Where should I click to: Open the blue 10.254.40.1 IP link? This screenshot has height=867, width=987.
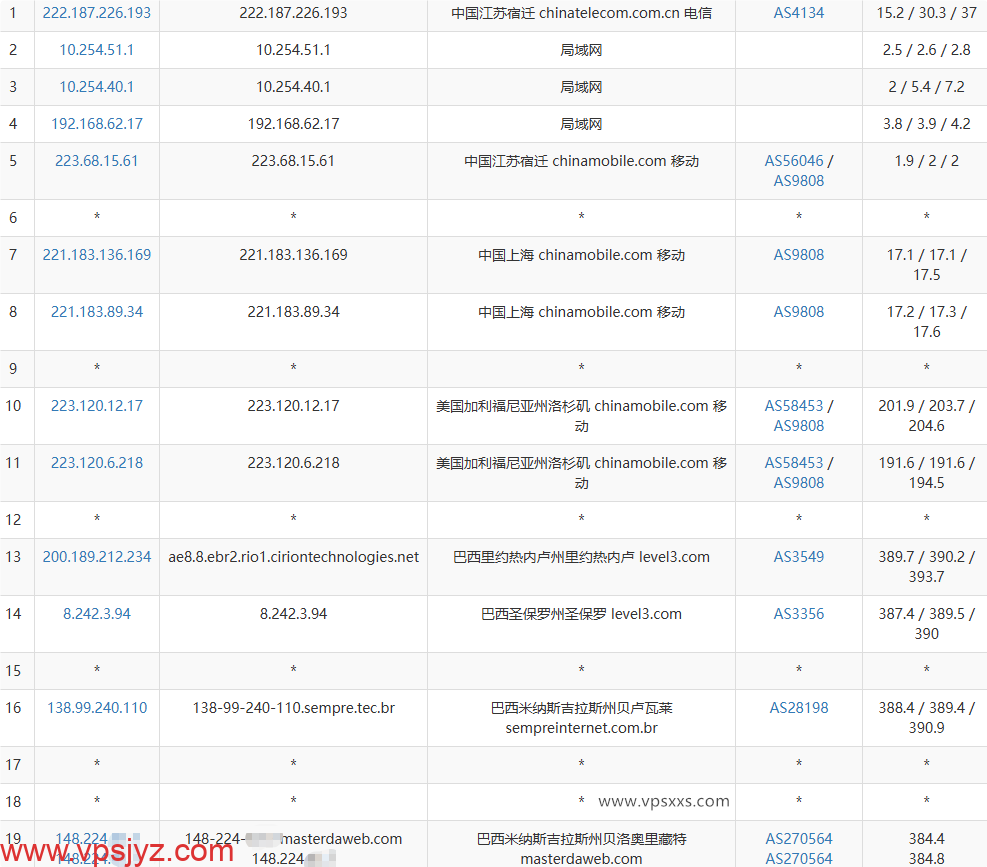pyautogui.click(x=97, y=87)
